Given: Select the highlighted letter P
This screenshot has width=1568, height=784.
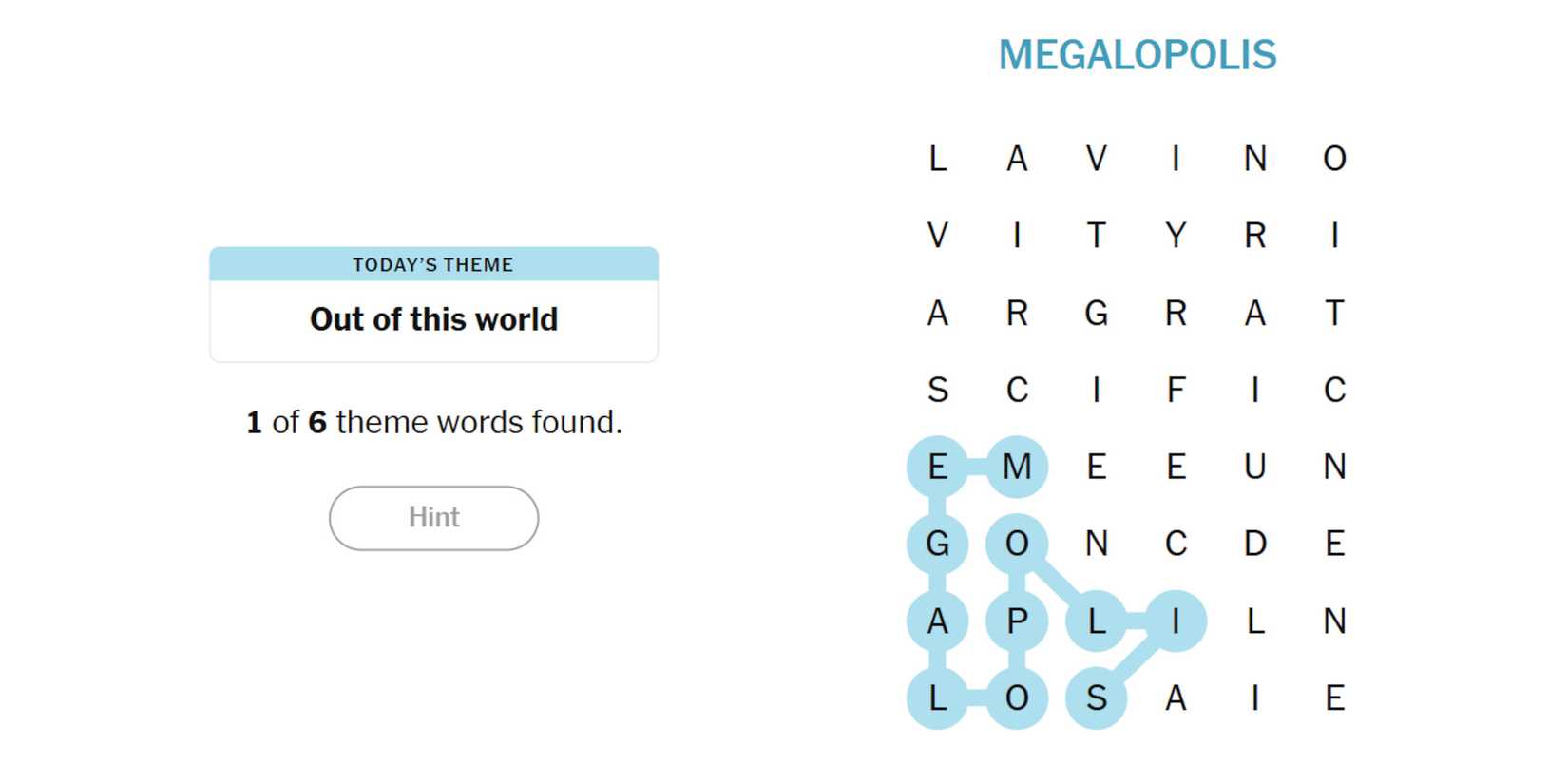Looking at the screenshot, I should [x=1017, y=621].
